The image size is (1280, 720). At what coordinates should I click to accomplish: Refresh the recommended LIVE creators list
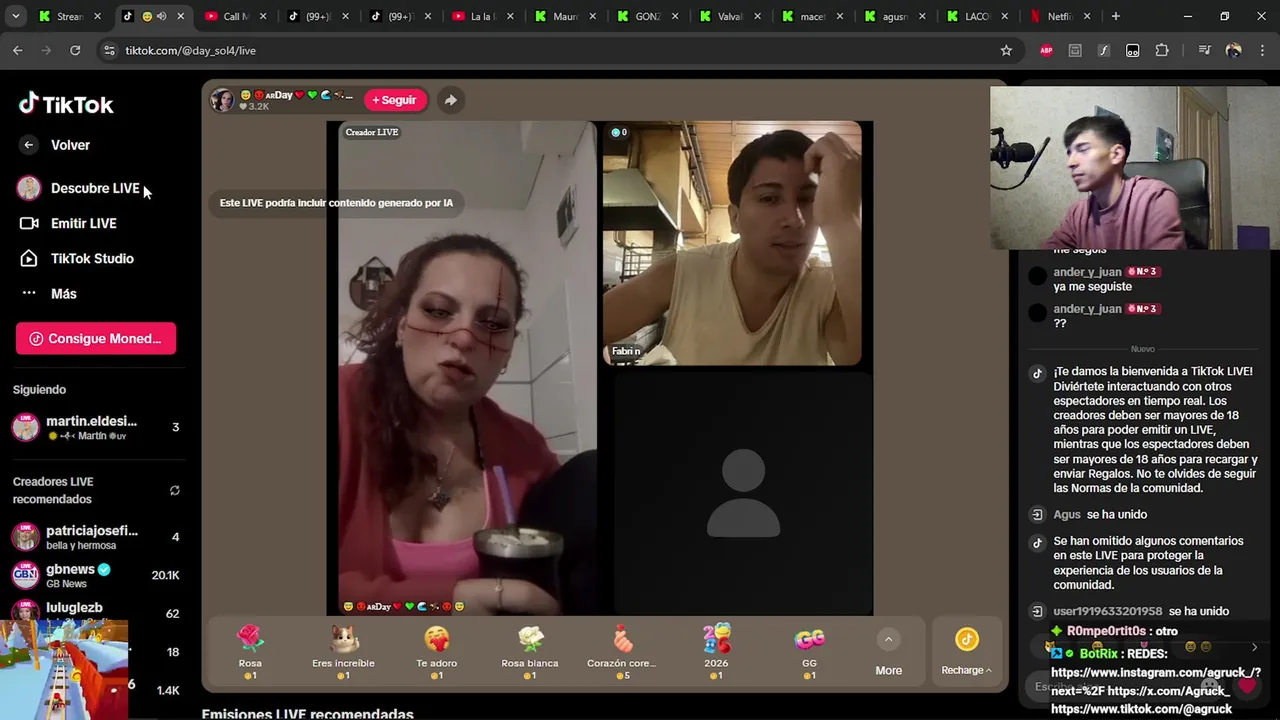pyautogui.click(x=175, y=490)
